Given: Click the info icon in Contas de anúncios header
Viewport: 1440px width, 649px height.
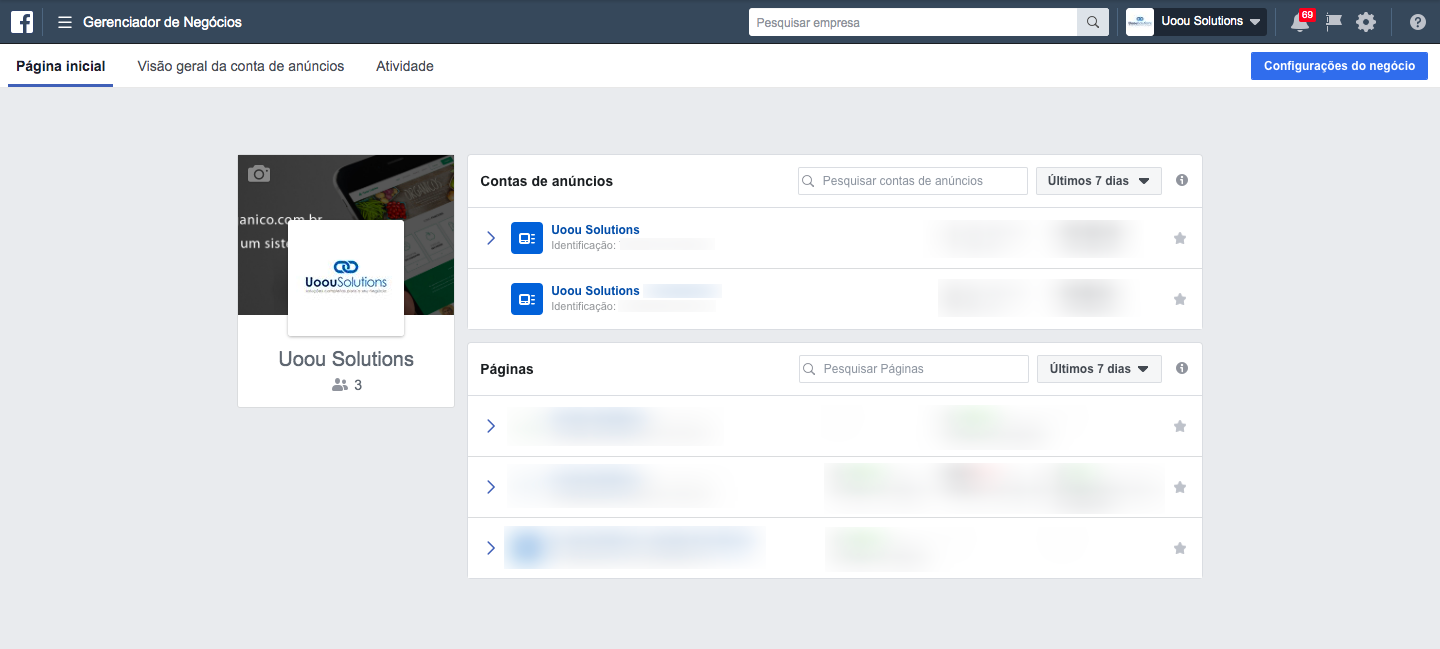Looking at the screenshot, I should coord(1182,181).
